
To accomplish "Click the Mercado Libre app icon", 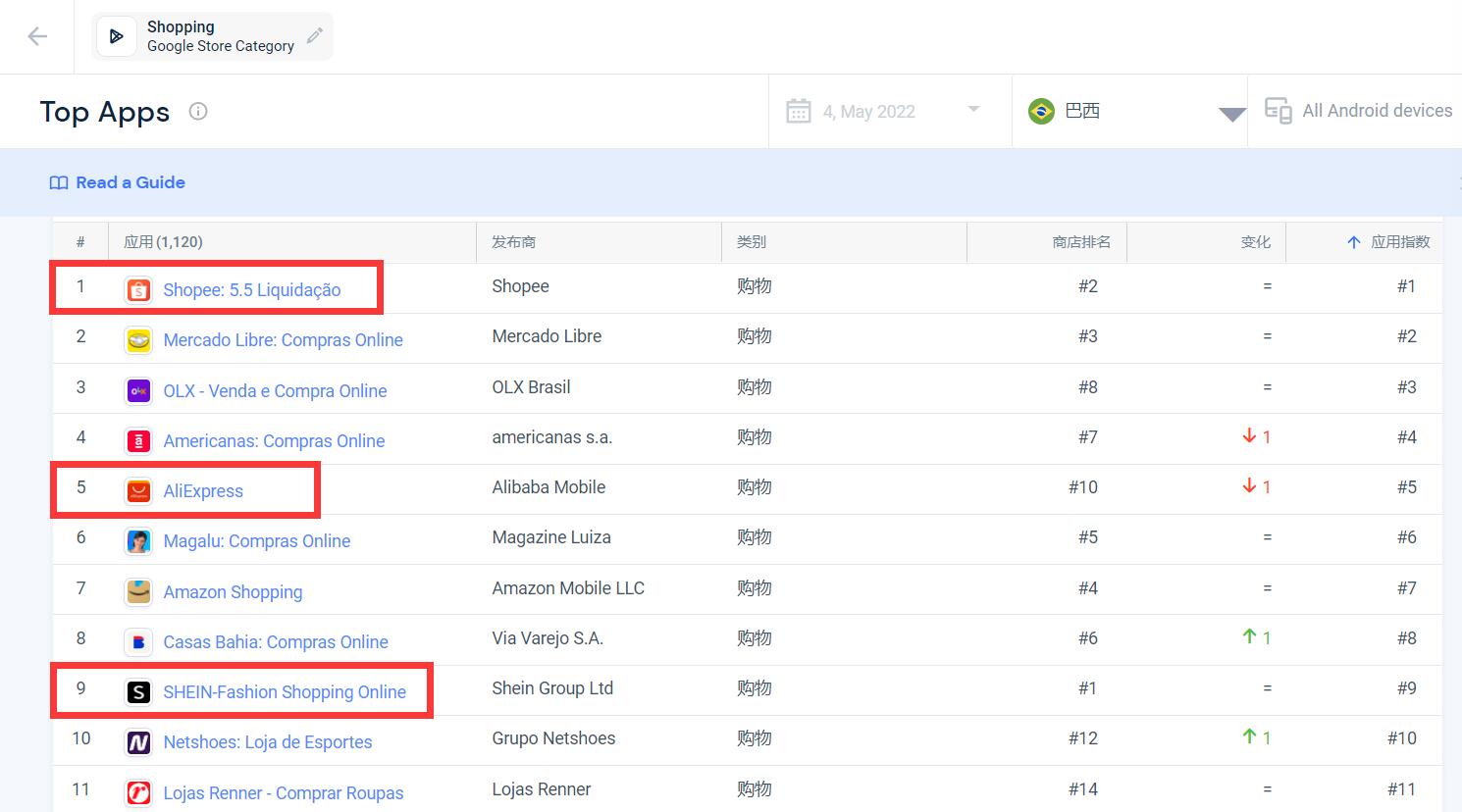I will point(138,340).
